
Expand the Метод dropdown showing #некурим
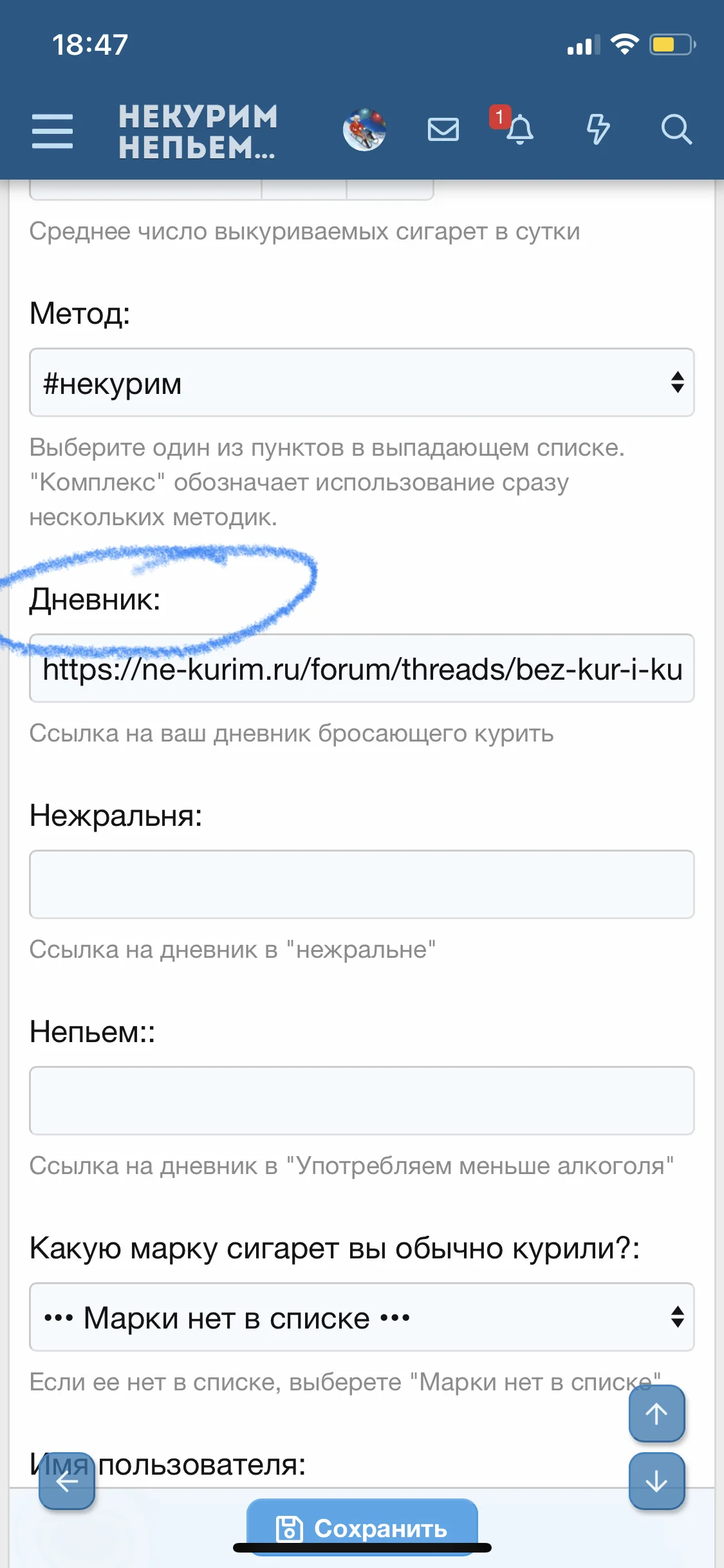[362, 383]
